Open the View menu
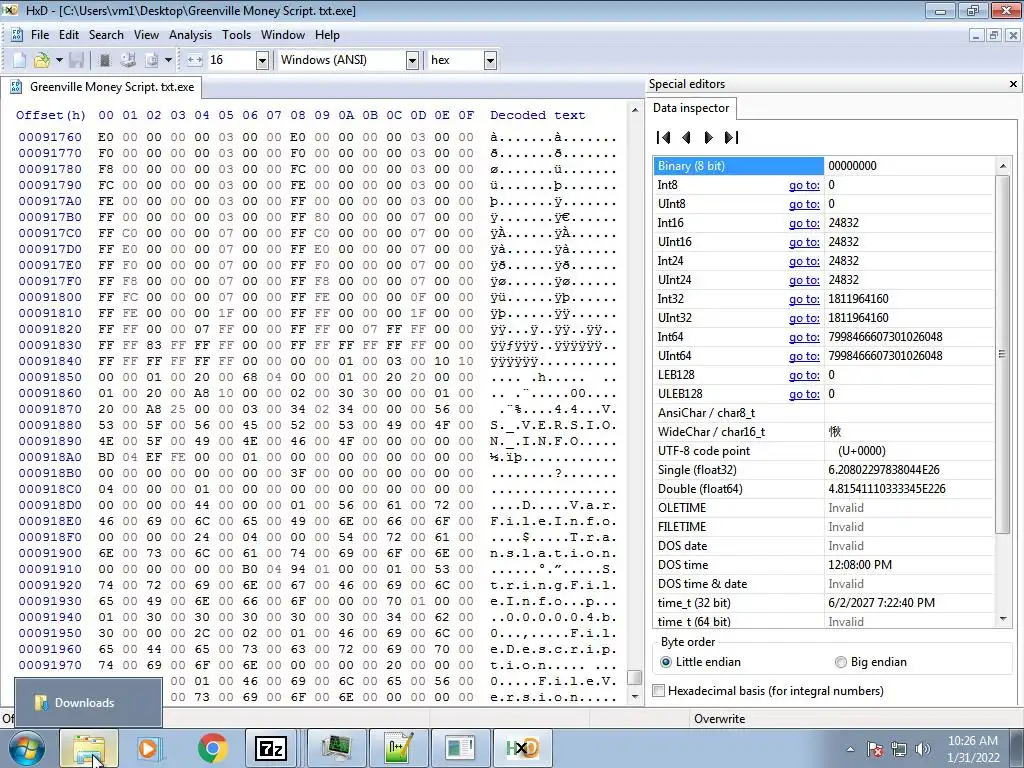 146,35
